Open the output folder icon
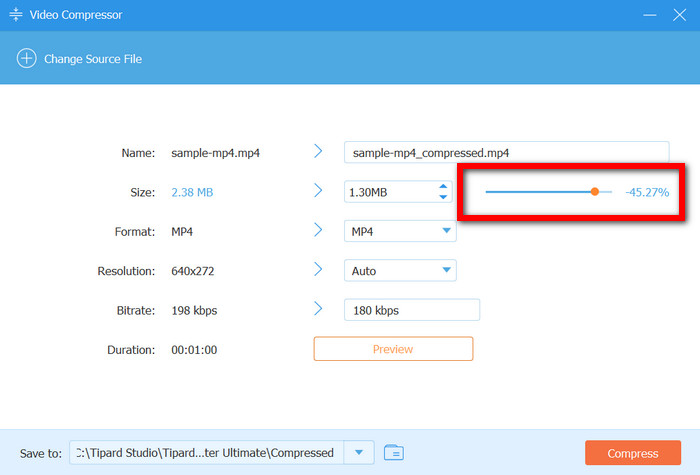This screenshot has width=700, height=475. coord(393,453)
